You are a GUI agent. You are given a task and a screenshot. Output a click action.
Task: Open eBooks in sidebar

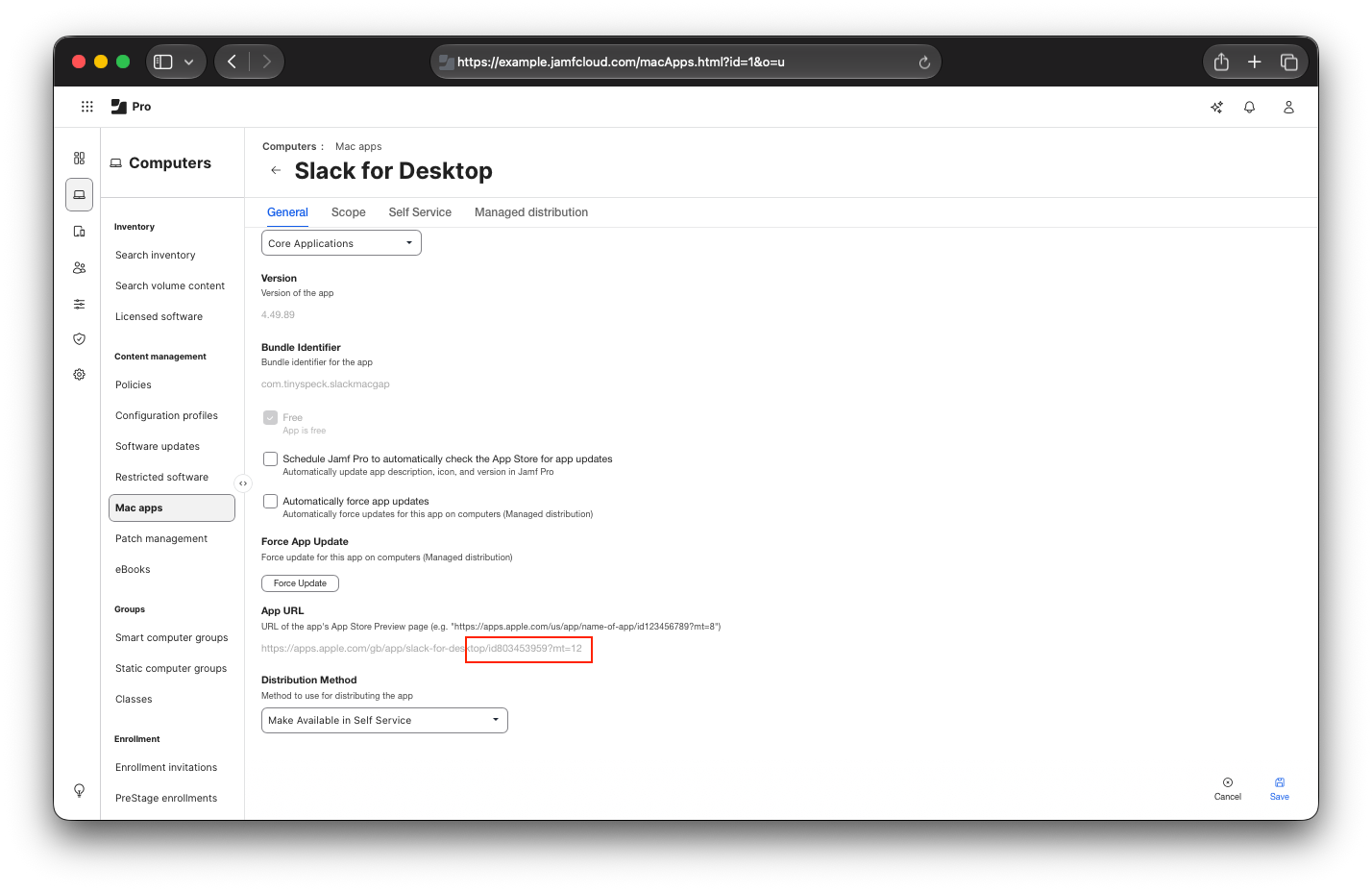click(133, 569)
